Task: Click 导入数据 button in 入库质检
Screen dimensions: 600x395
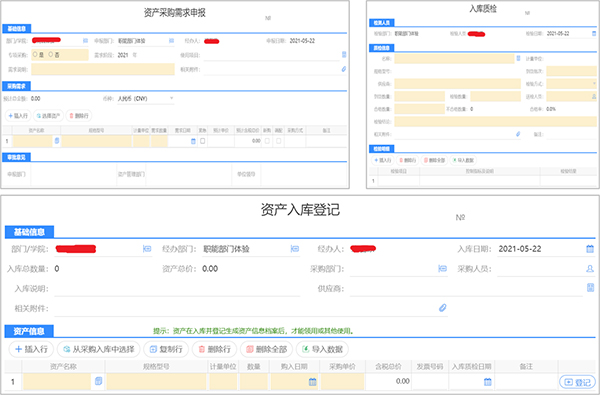Action: point(463,160)
